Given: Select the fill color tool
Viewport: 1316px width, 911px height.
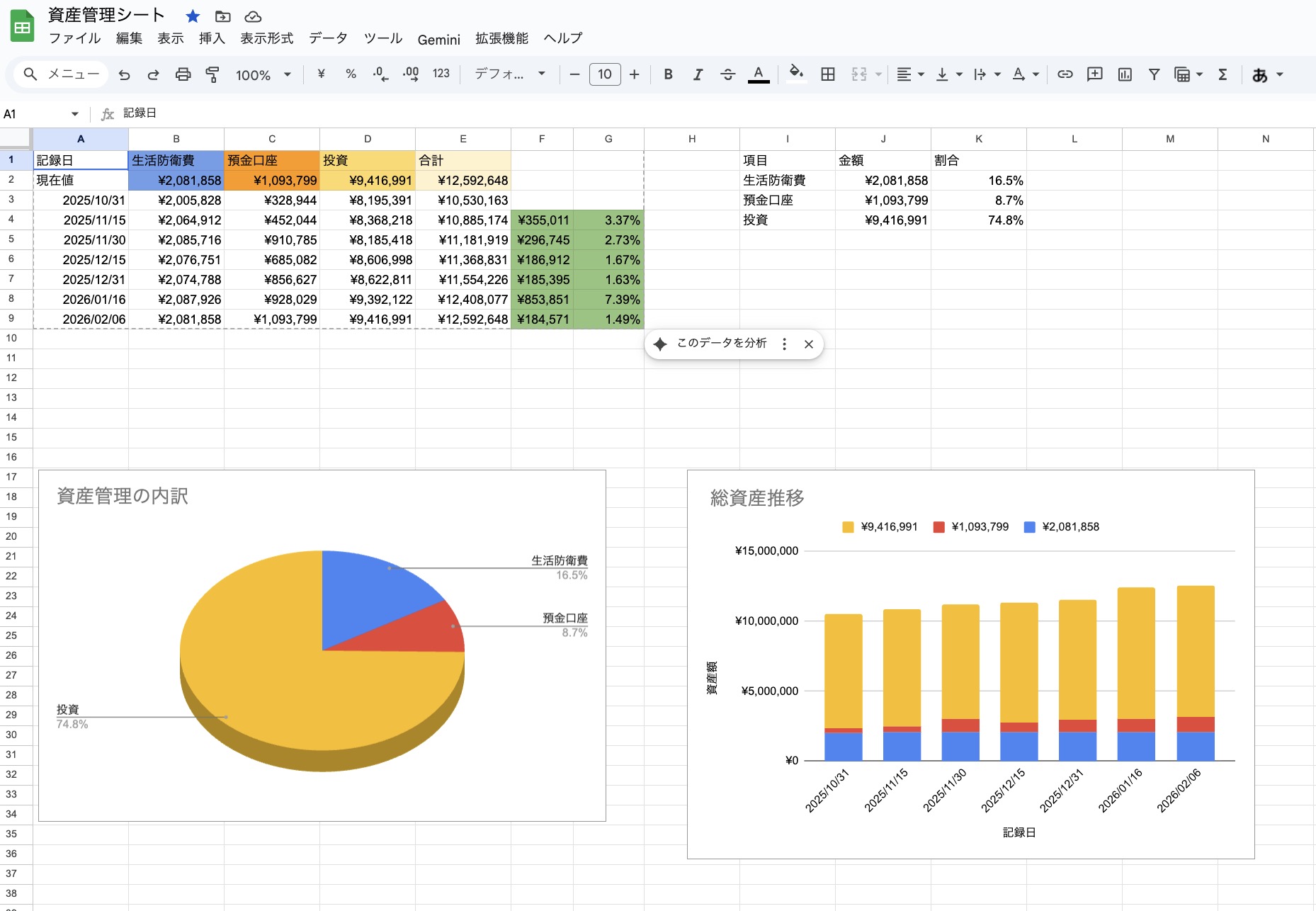Looking at the screenshot, I should tap(796, 74).
